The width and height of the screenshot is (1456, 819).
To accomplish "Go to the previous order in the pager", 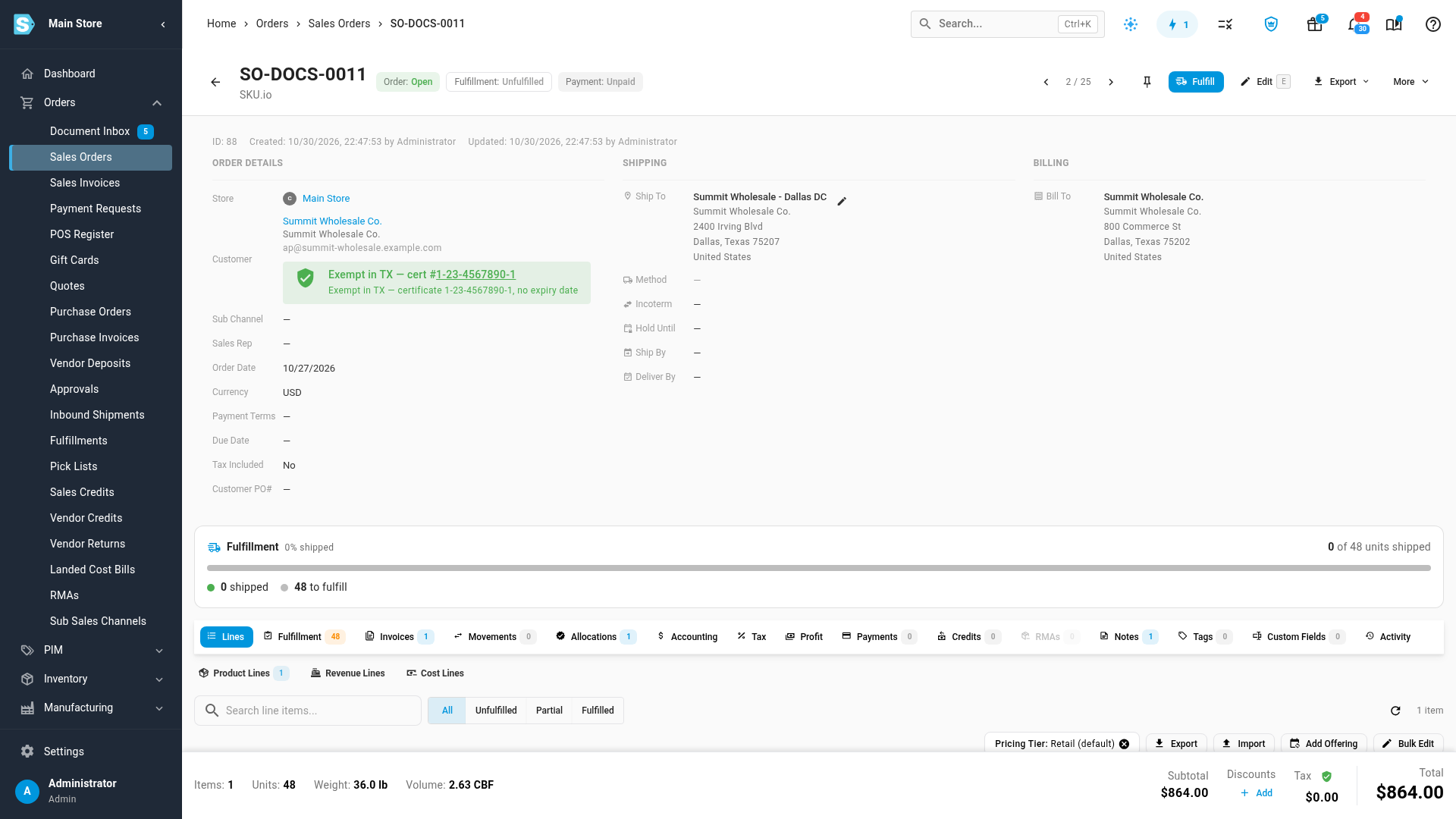I will pyautogui.click(x=1046, y=82).
